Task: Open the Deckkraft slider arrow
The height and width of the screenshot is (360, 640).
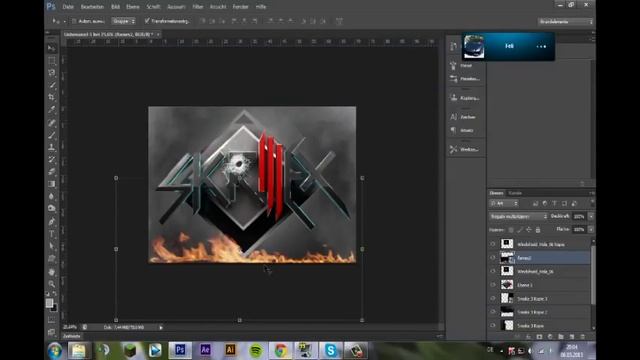Action: pyautogui.click(x=591, y=216)
